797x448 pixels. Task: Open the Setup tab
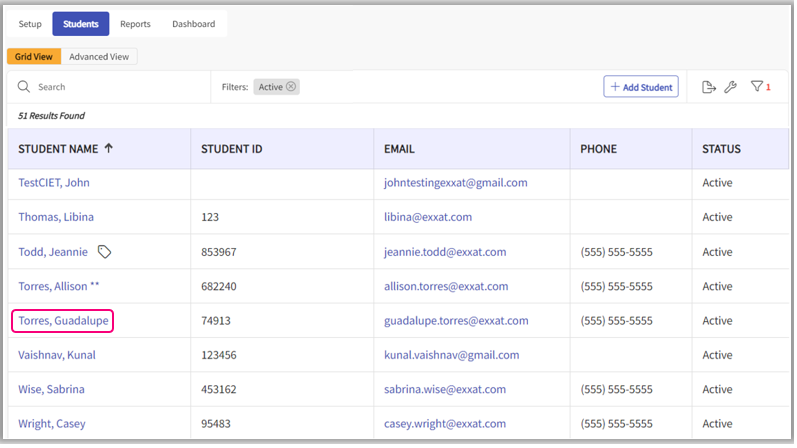click(x=30, y=24)
